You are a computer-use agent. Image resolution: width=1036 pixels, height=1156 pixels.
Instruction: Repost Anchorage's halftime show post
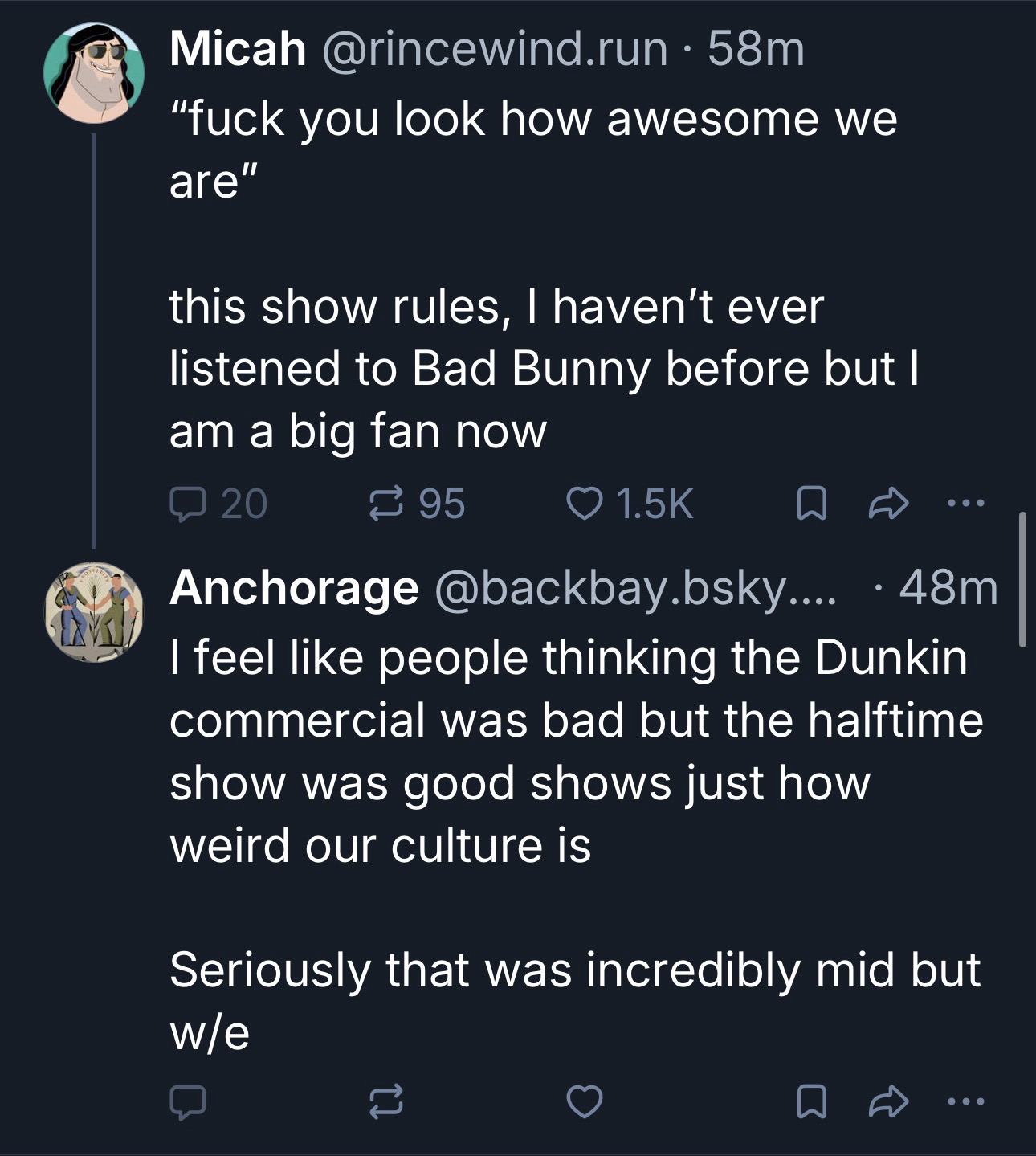point(385,1101)
